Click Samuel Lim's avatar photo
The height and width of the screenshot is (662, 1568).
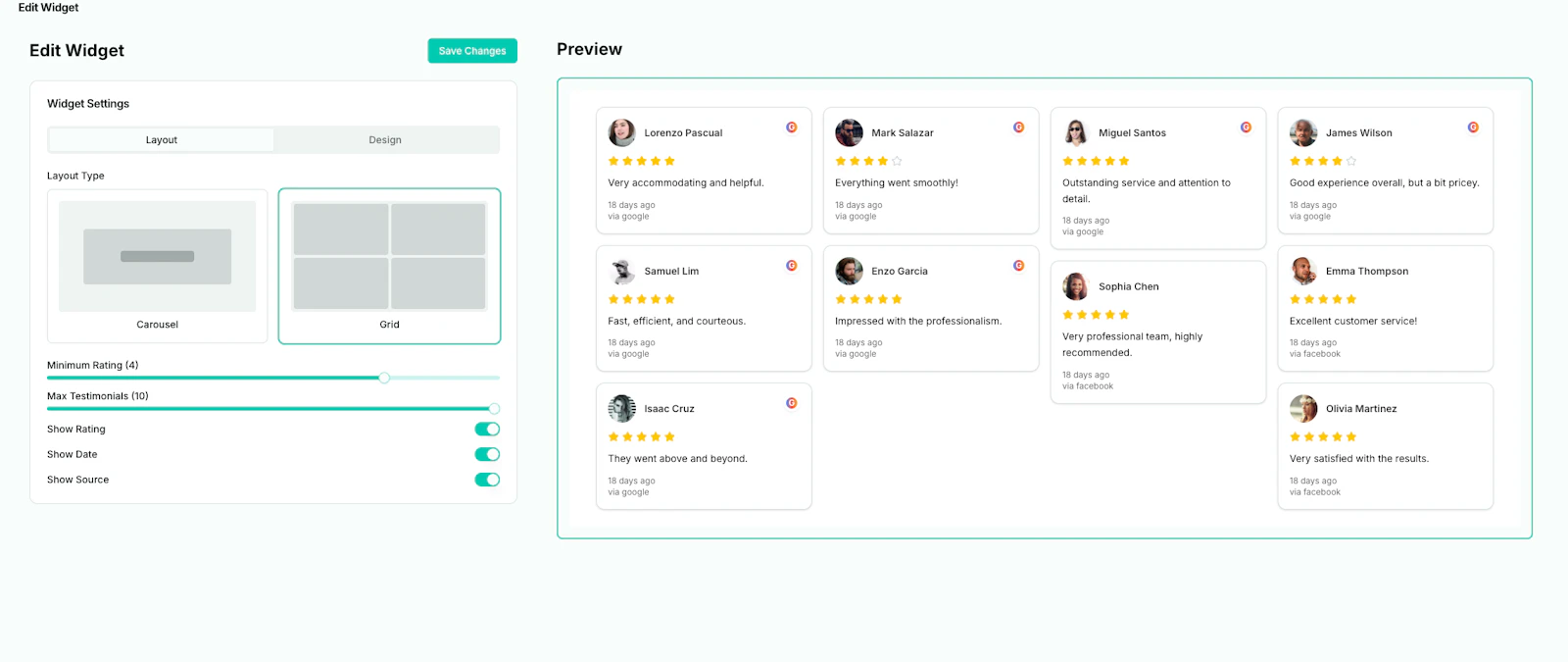[621, 271]
